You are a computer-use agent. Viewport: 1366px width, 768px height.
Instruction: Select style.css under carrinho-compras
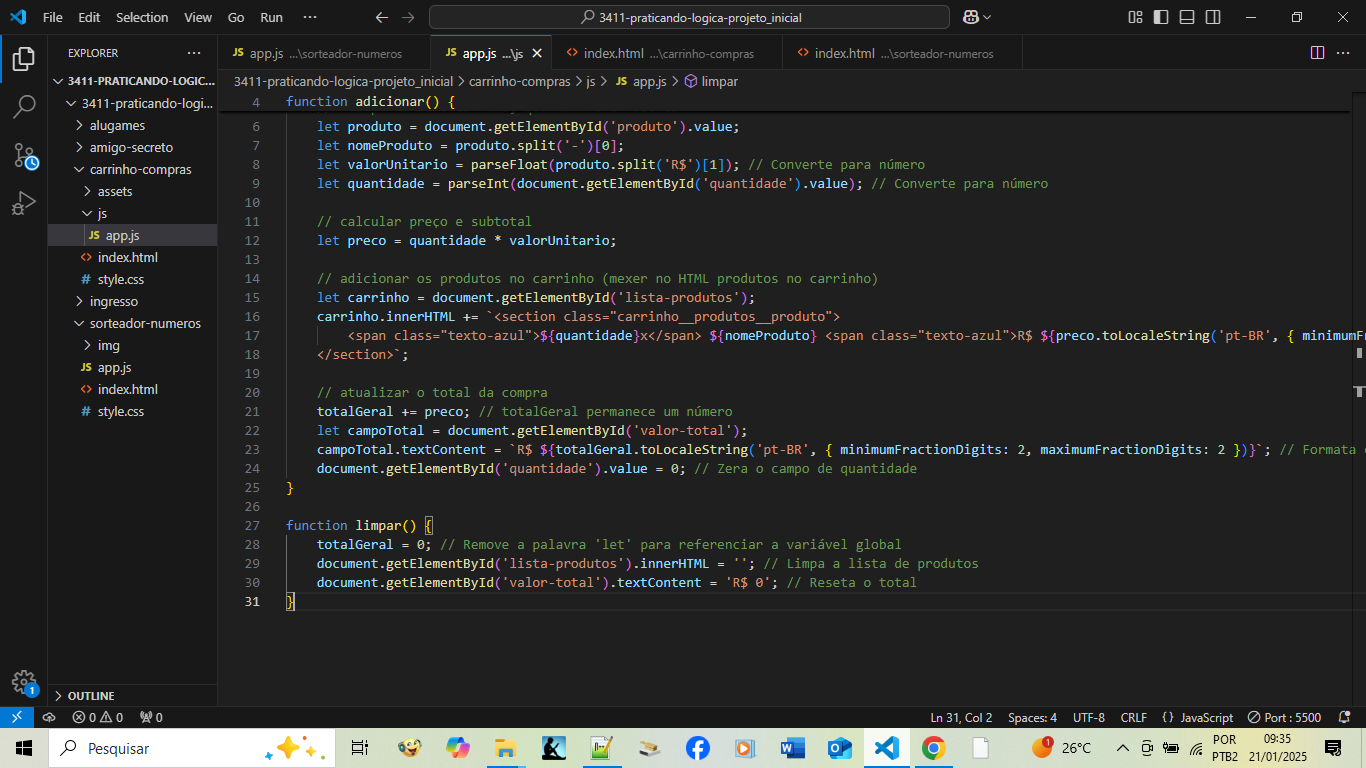[x=133, y=279]
